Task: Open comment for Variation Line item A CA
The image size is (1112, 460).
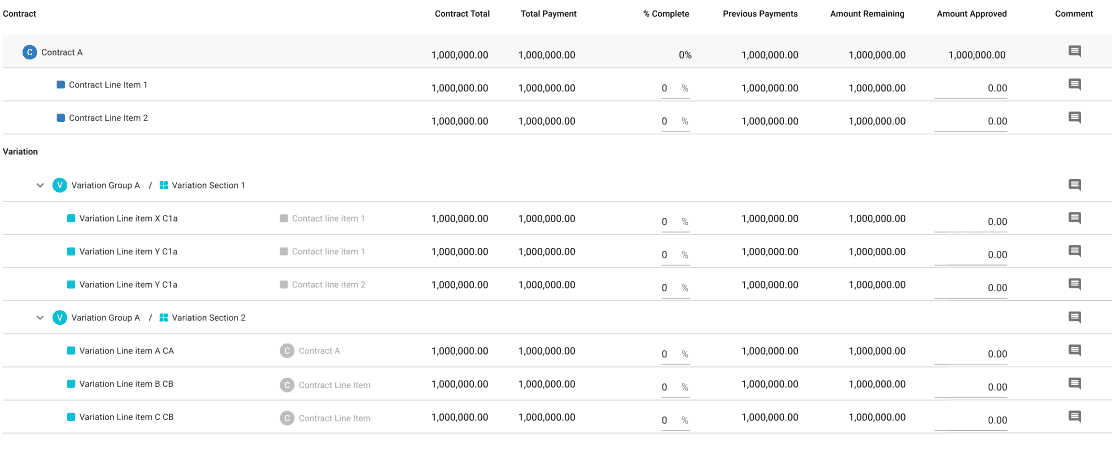Action: (1074, 351)
